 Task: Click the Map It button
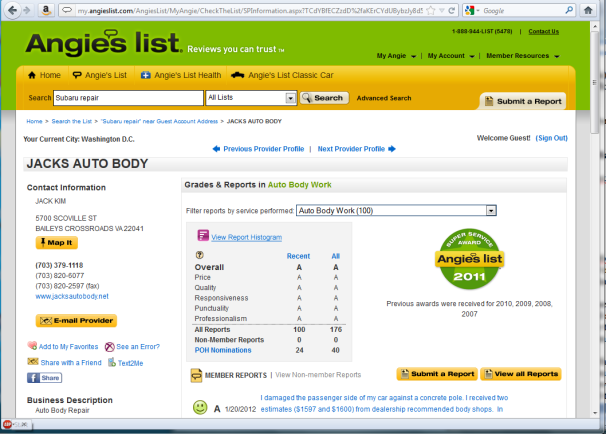(57, 243)
